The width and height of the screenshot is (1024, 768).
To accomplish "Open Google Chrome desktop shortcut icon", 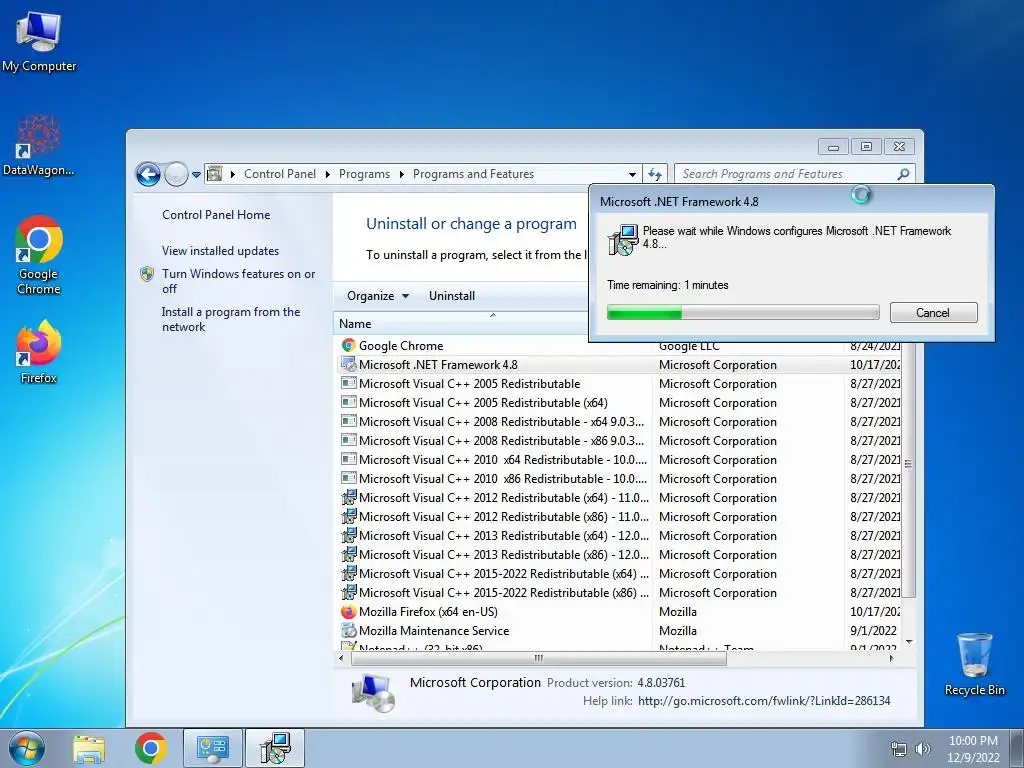I will [39, 255].
